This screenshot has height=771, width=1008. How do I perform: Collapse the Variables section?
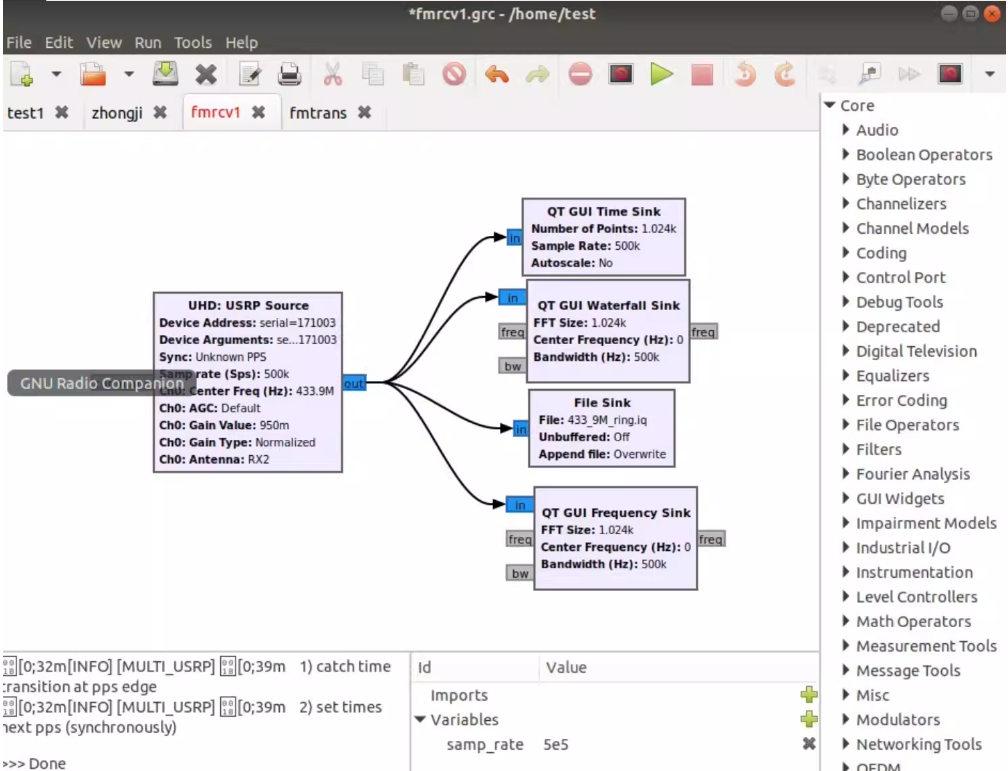click(421, 720)
